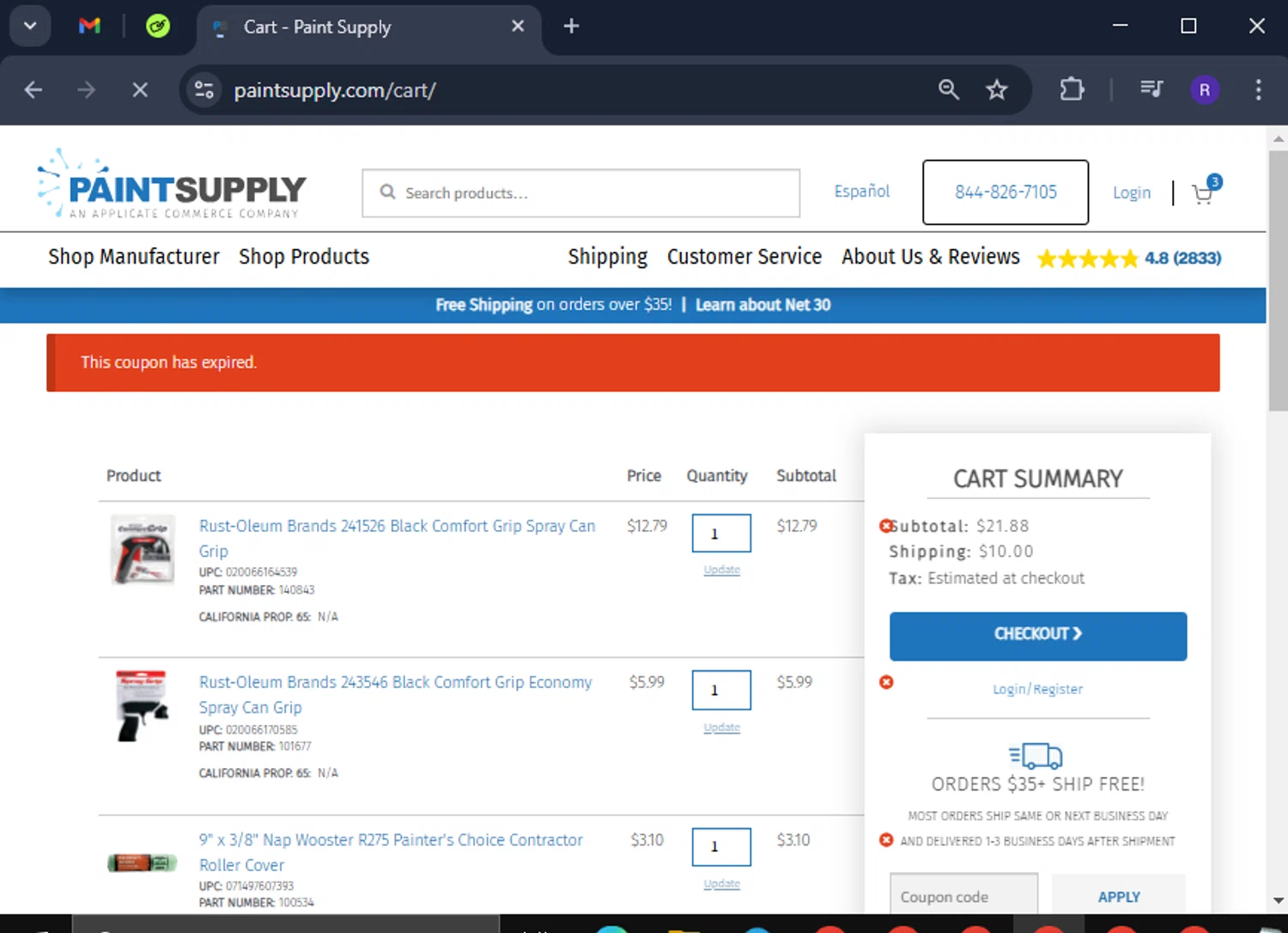The width and height of the screenshot is (1288, 933).
Task: Open About Us & Reviews menu
Action: (x=931, y=256)
